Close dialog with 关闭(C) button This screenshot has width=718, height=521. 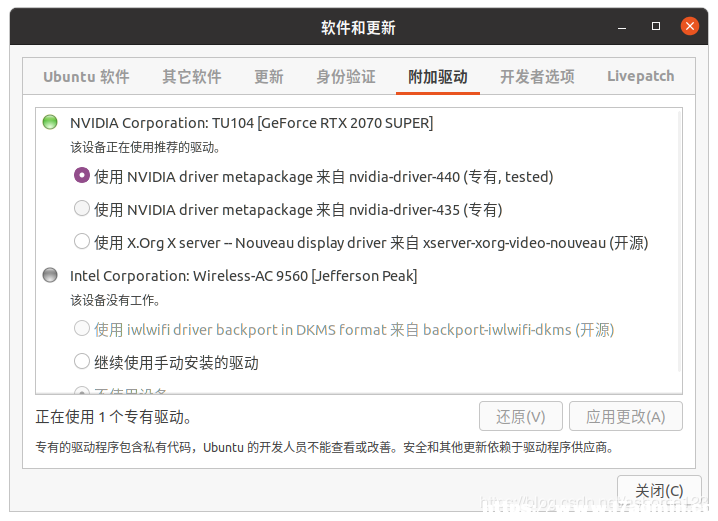[x=659, y=491]
